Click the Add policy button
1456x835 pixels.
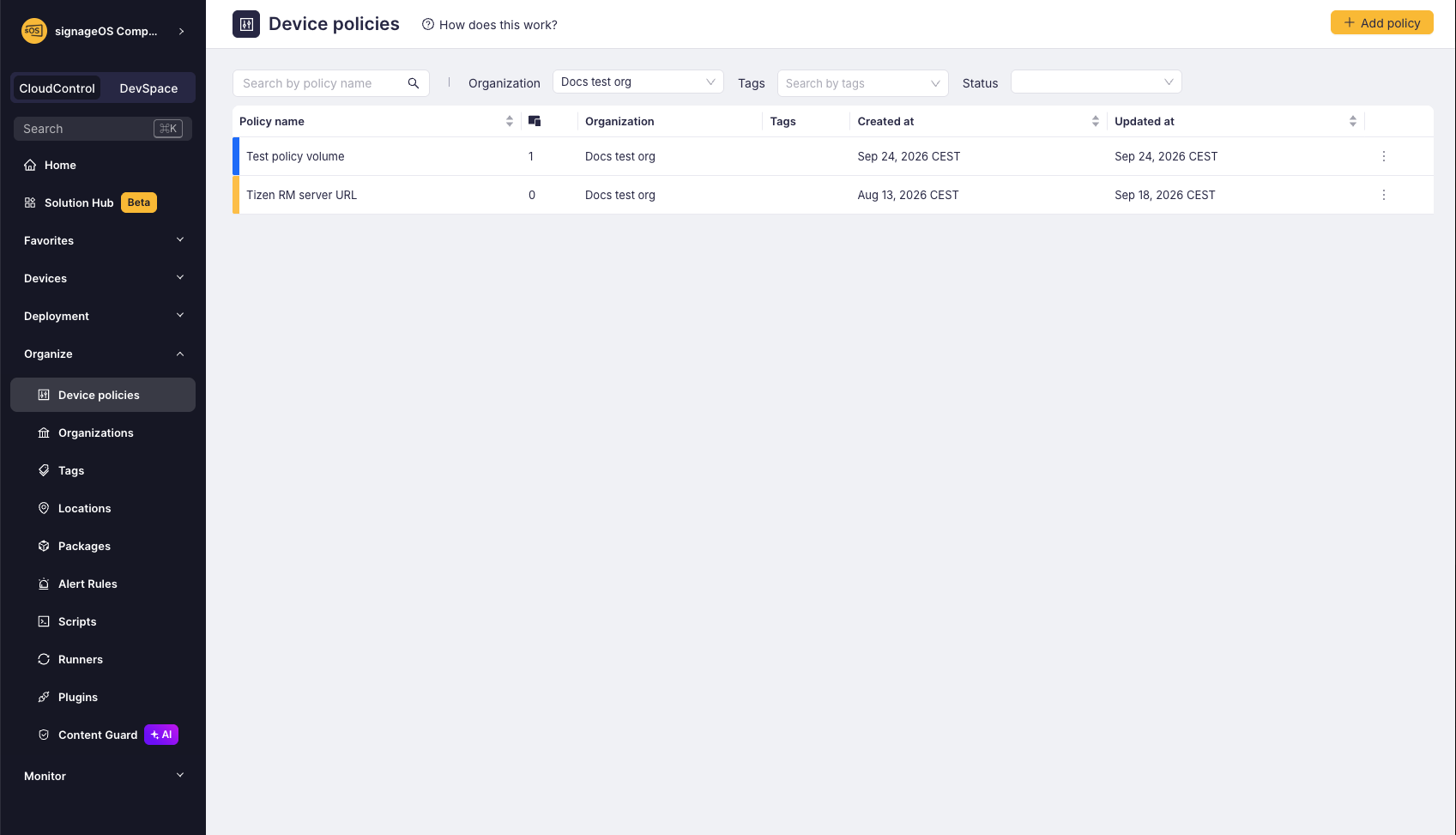pos(1381,22)
